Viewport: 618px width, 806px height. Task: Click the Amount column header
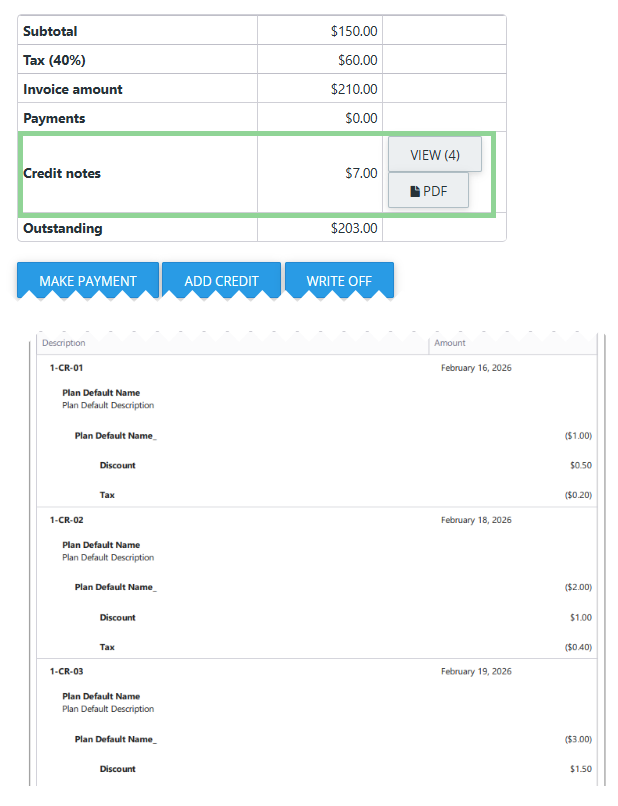(450, 343)
